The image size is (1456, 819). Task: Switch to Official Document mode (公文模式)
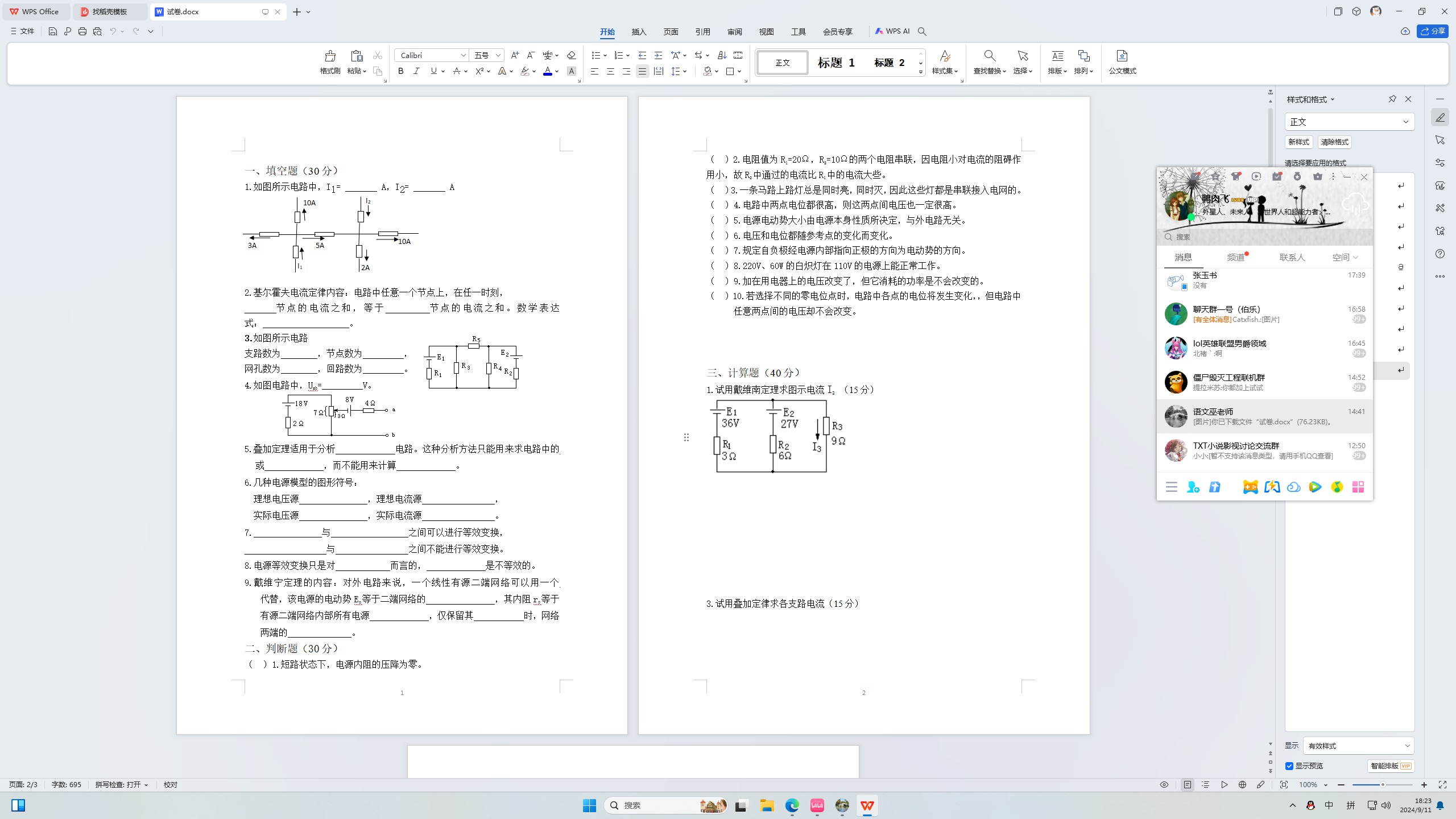point(1122,63)
